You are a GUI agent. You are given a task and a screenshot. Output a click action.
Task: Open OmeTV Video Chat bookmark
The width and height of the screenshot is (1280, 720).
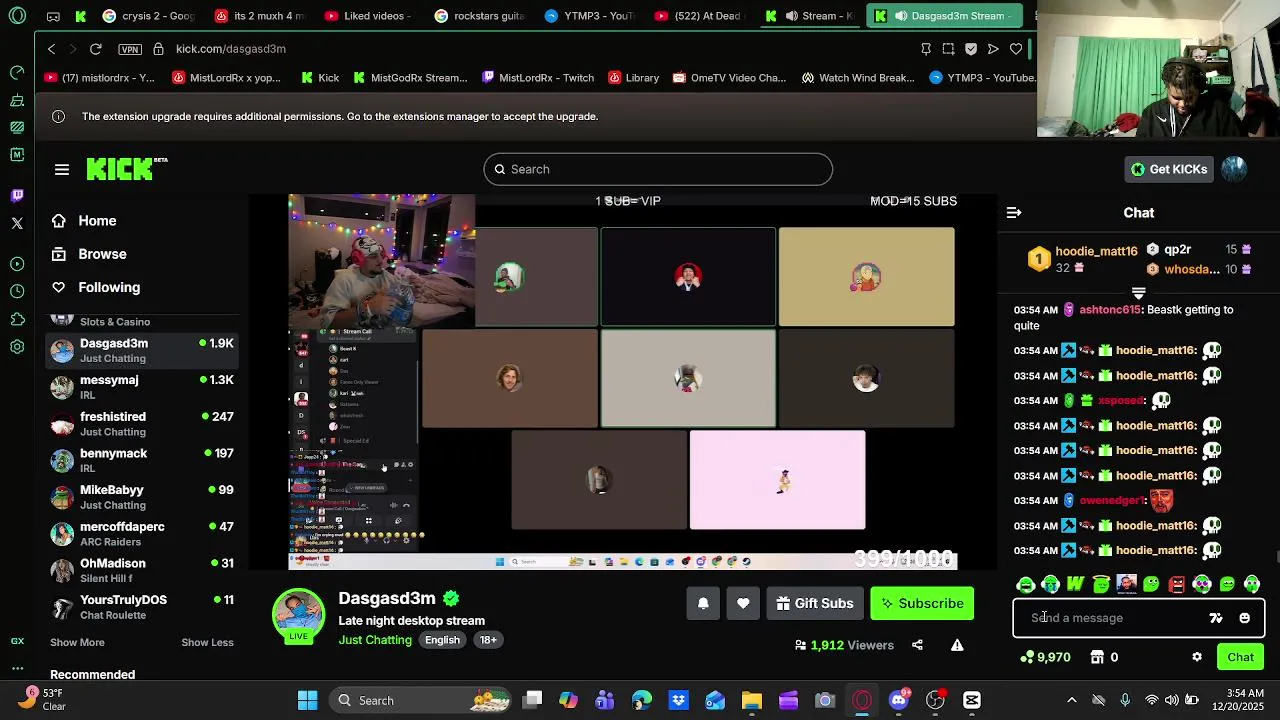729,78
